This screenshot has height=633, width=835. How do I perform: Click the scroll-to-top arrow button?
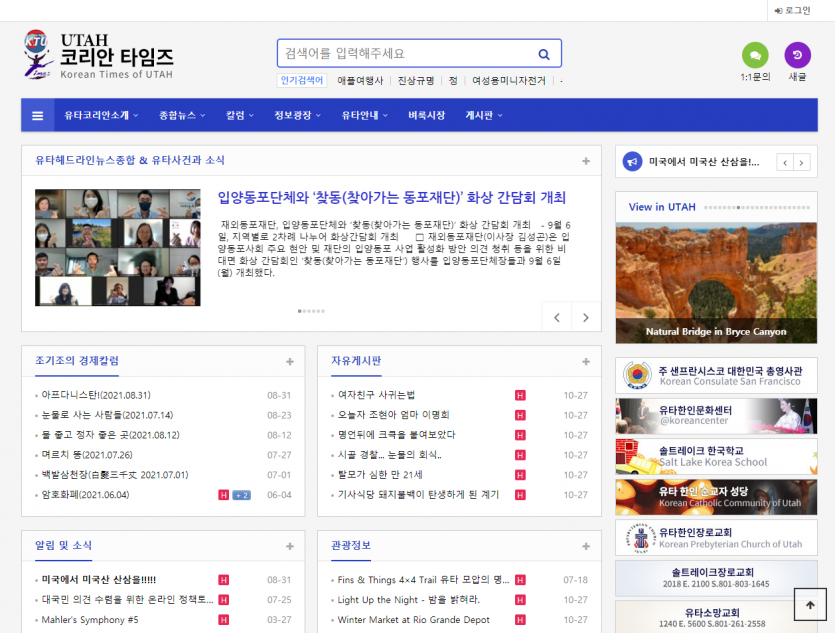(810, 605)
